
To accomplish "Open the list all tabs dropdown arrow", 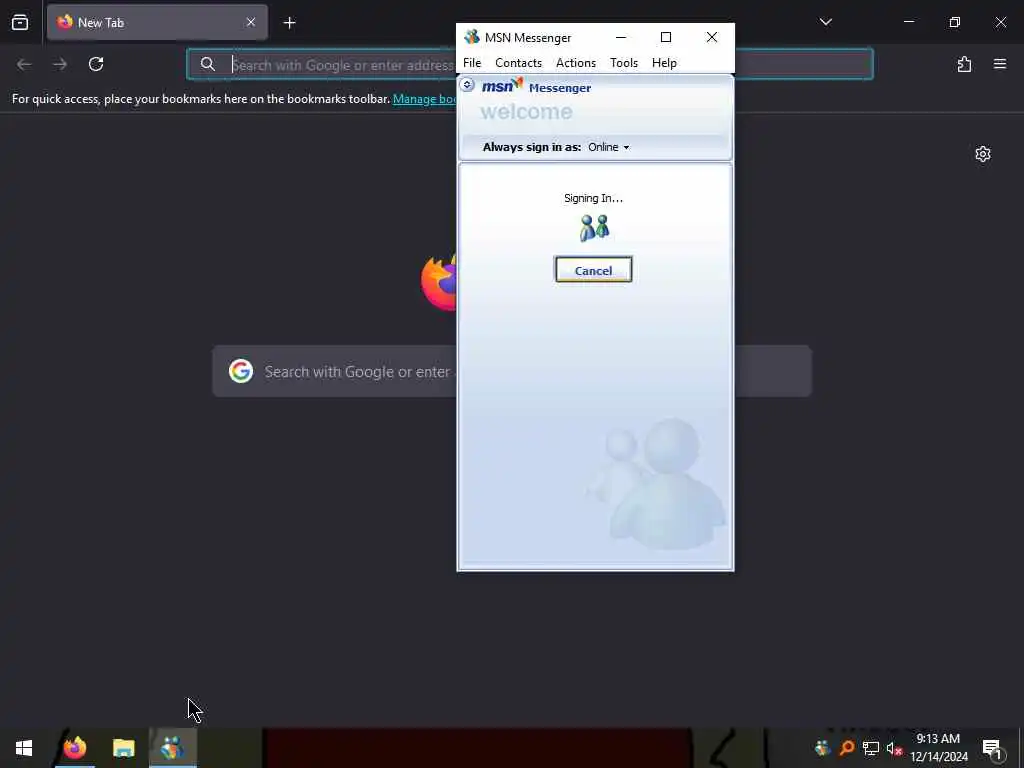I will [x=825, y=22].
